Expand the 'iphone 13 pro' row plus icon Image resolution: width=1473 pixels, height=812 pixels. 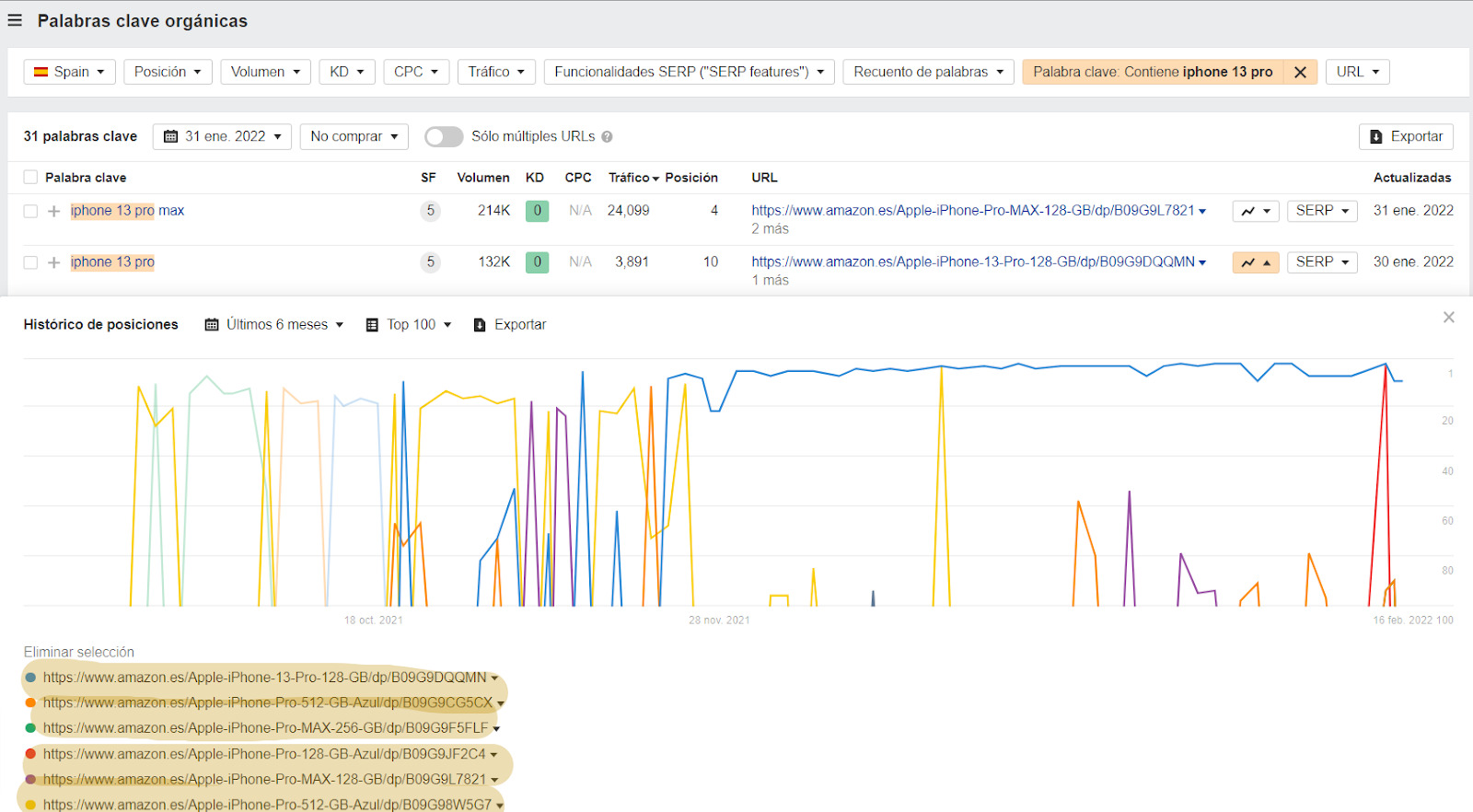54,262
